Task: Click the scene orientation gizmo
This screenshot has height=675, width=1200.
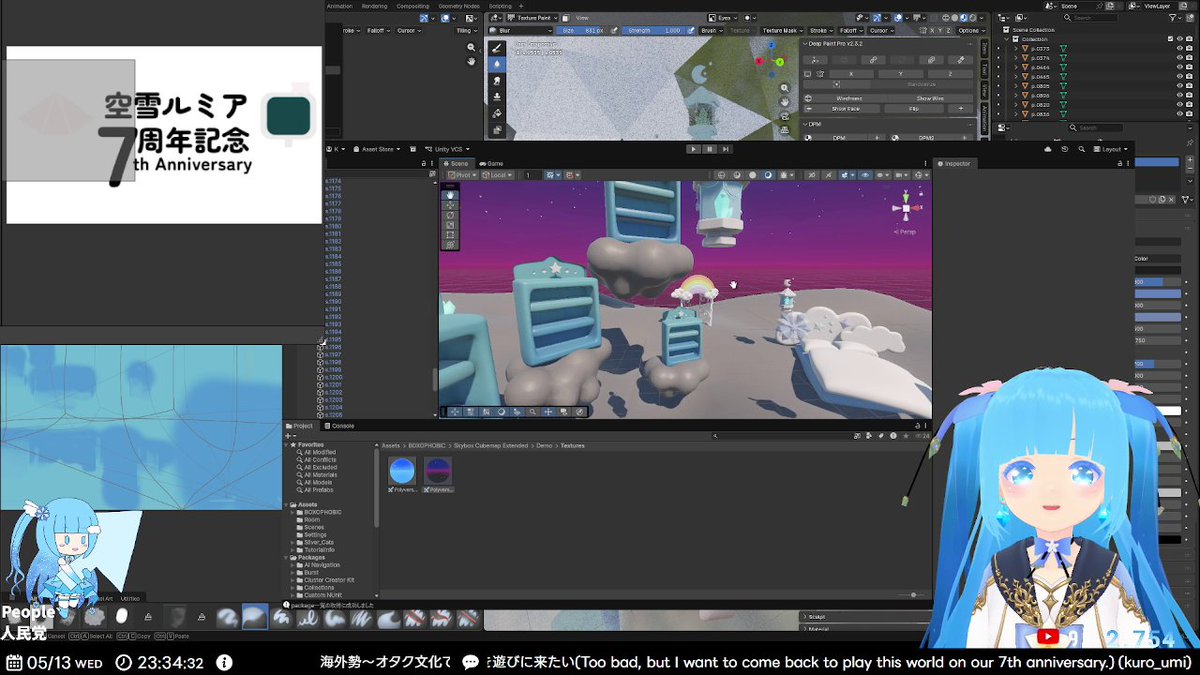Action: pyautogui.click(x=905, y=208)
